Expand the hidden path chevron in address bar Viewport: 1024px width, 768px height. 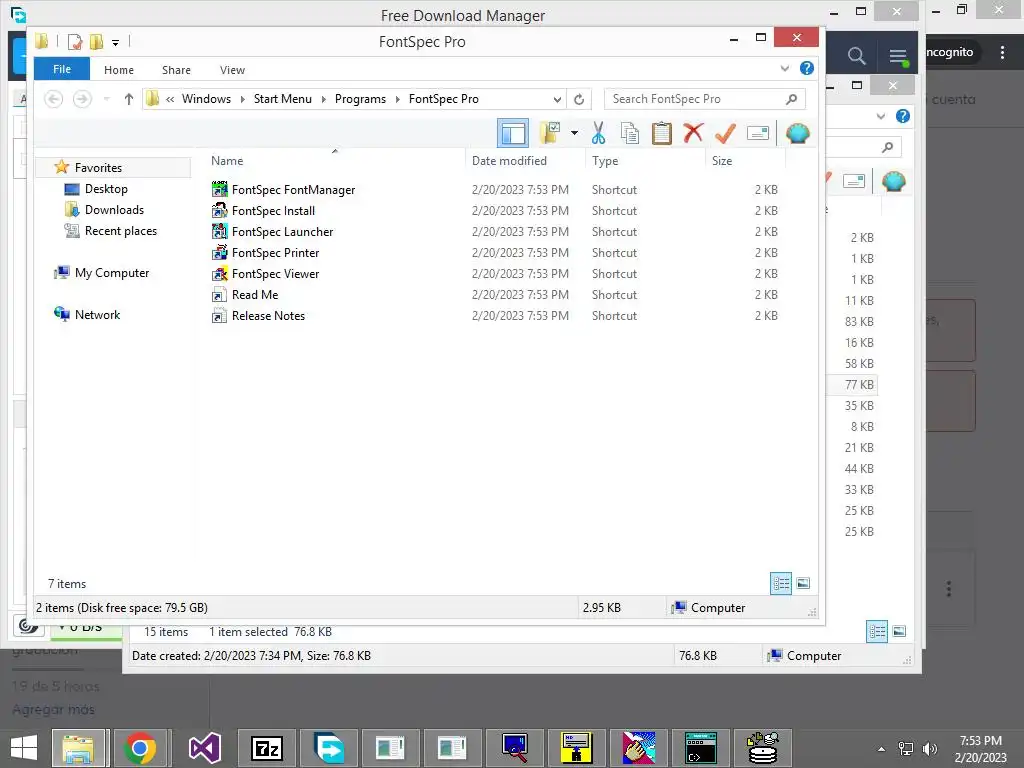click(170, 99)
